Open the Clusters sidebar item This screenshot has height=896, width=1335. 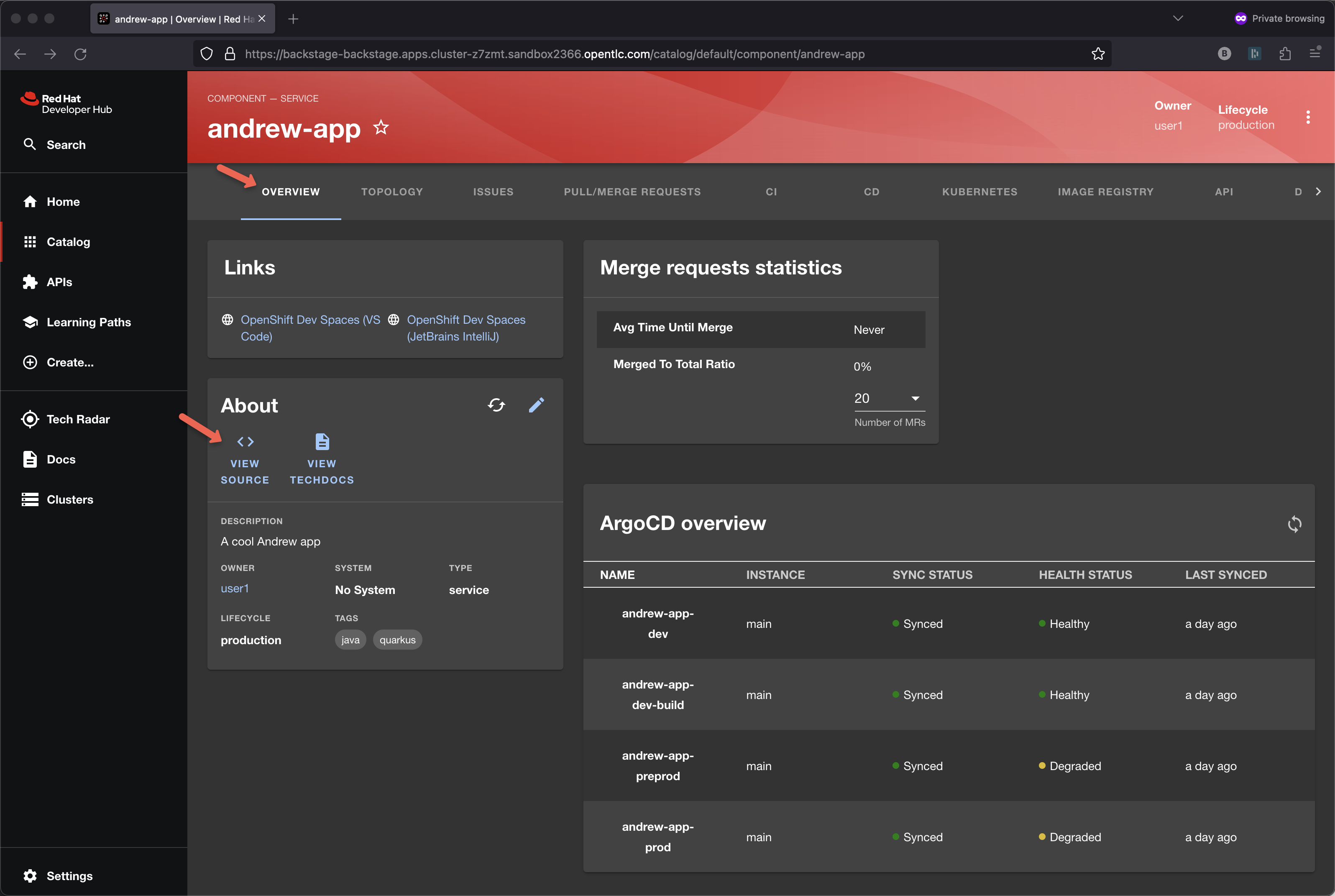tap(69, 499)
